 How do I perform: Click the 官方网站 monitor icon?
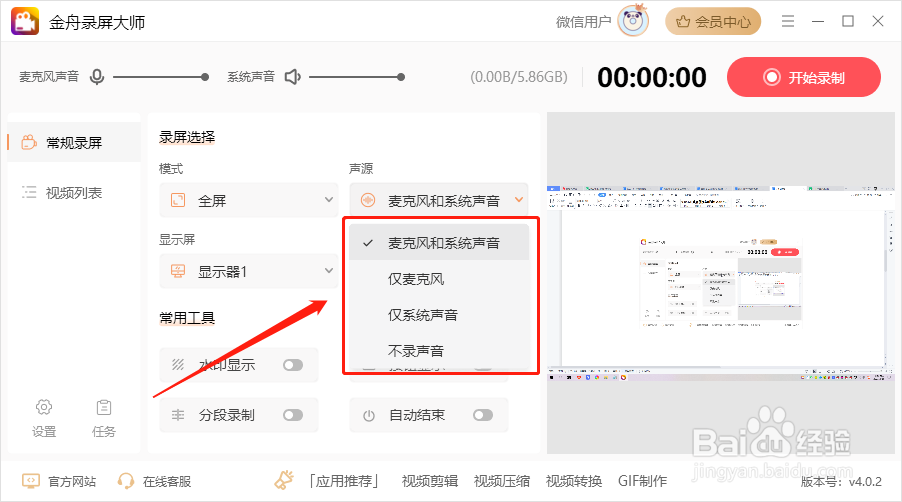point(30,481)
